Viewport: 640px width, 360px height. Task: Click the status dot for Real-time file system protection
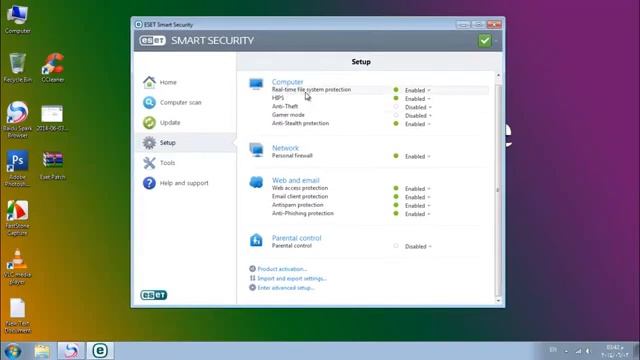[x=396, y=90]
